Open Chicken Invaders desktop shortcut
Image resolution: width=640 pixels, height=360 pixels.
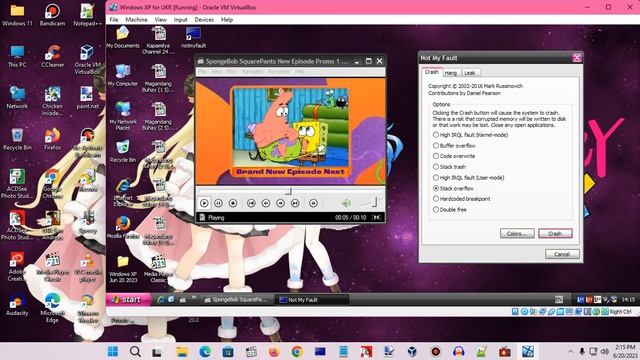(x=52, y=101)
